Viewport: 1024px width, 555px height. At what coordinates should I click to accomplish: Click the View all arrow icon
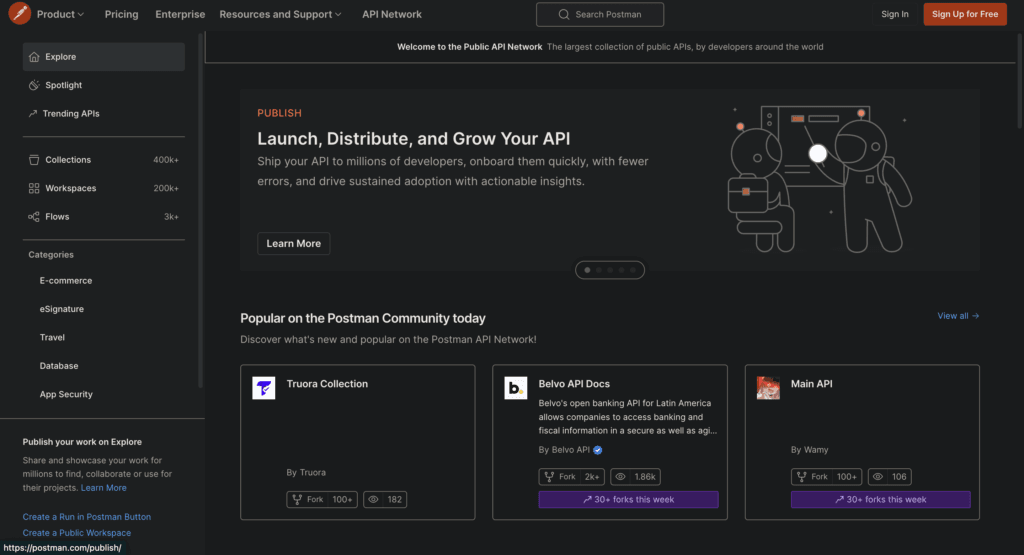pyautogui.click(x=975, y=316)
